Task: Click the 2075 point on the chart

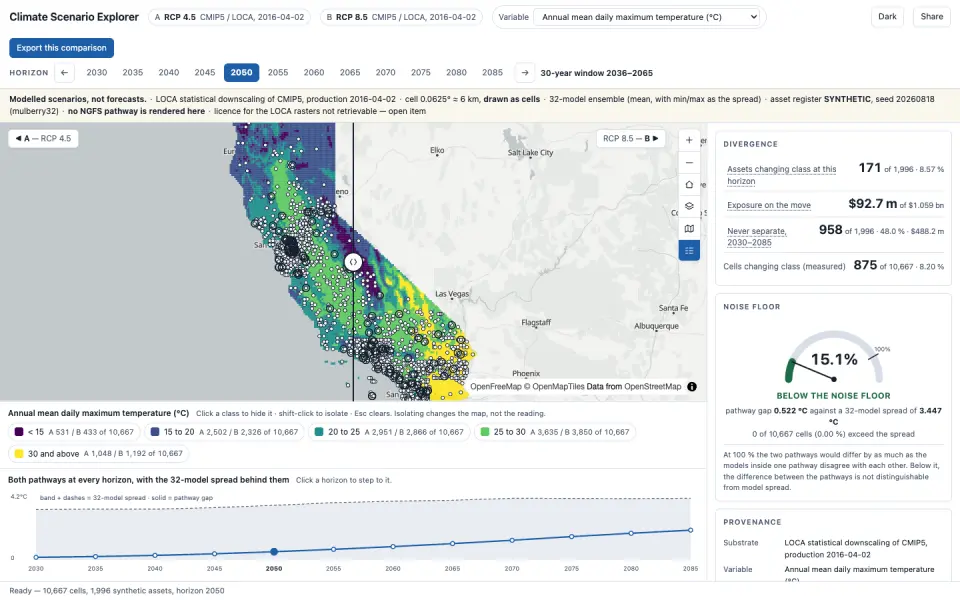Action: coord(572,536)
